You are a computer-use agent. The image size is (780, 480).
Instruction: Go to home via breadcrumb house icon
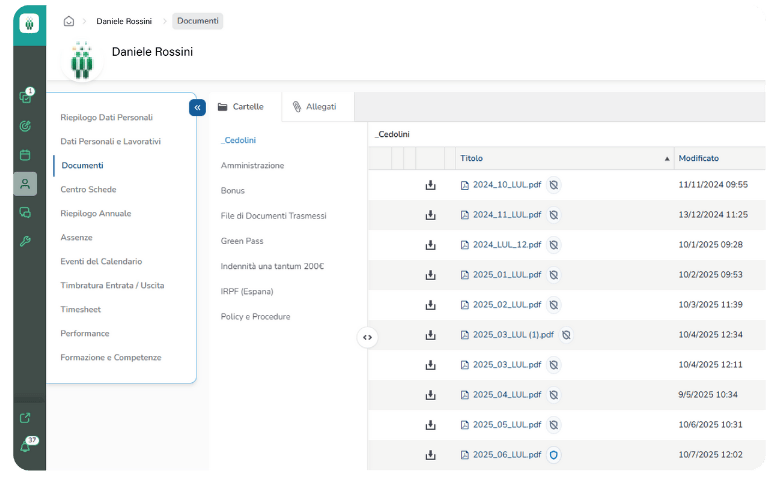click(x=69, y=21)
